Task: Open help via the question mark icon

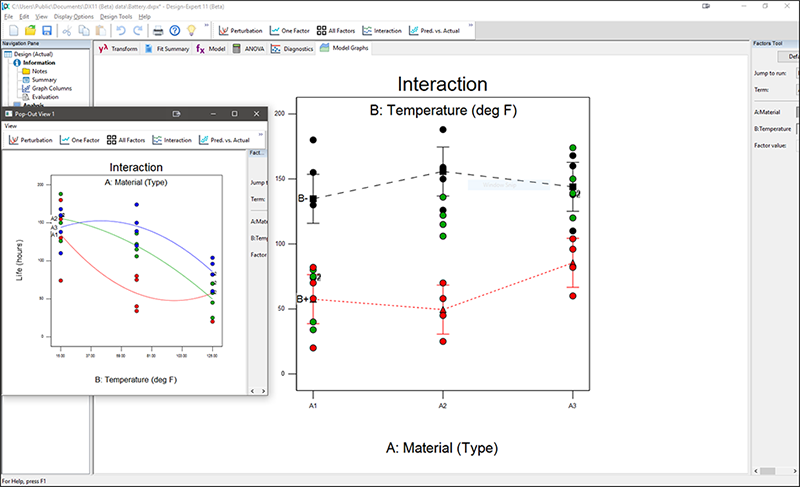Action: pos(175,31)
